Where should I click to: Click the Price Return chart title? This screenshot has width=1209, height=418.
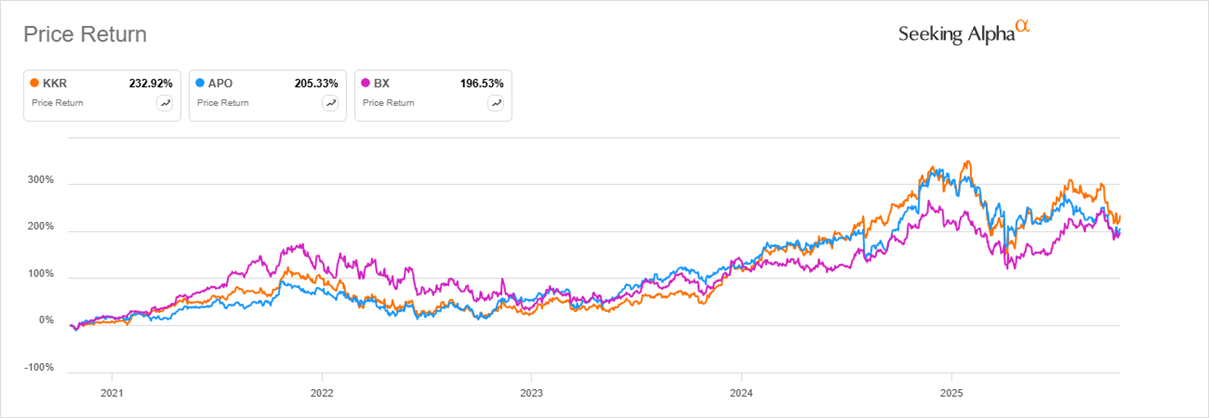(x=85, y=34)
